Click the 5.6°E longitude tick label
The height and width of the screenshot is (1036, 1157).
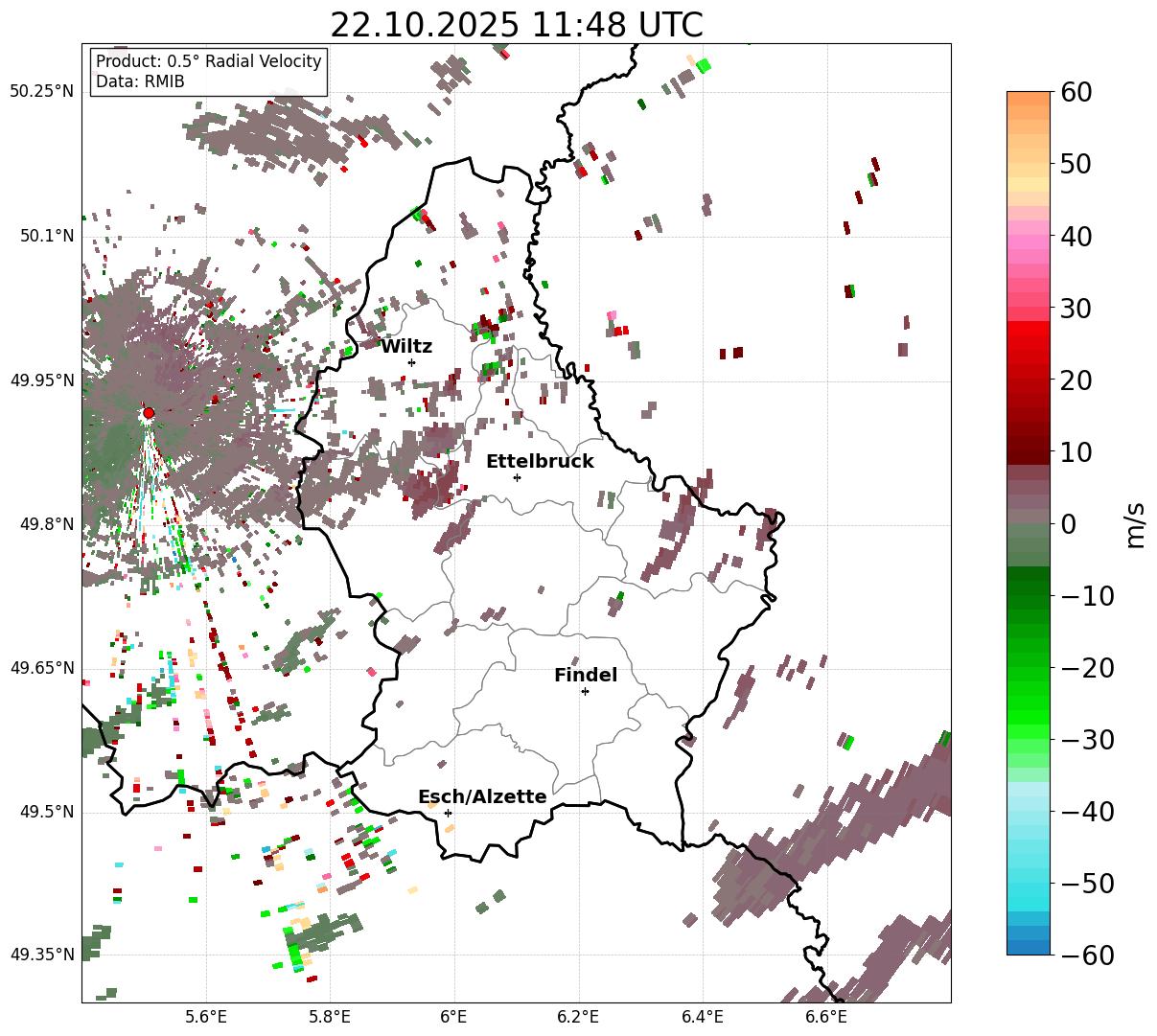(206, 1017)
